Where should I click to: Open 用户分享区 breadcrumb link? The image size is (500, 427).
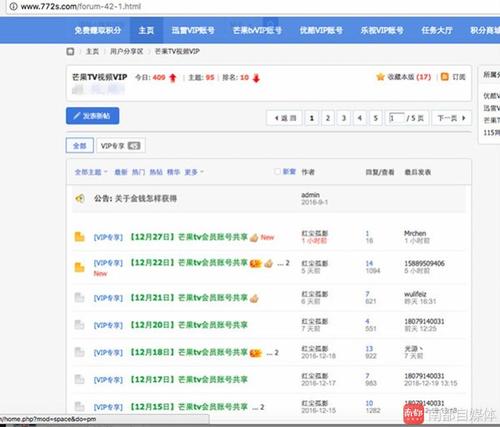click(127, 51)
